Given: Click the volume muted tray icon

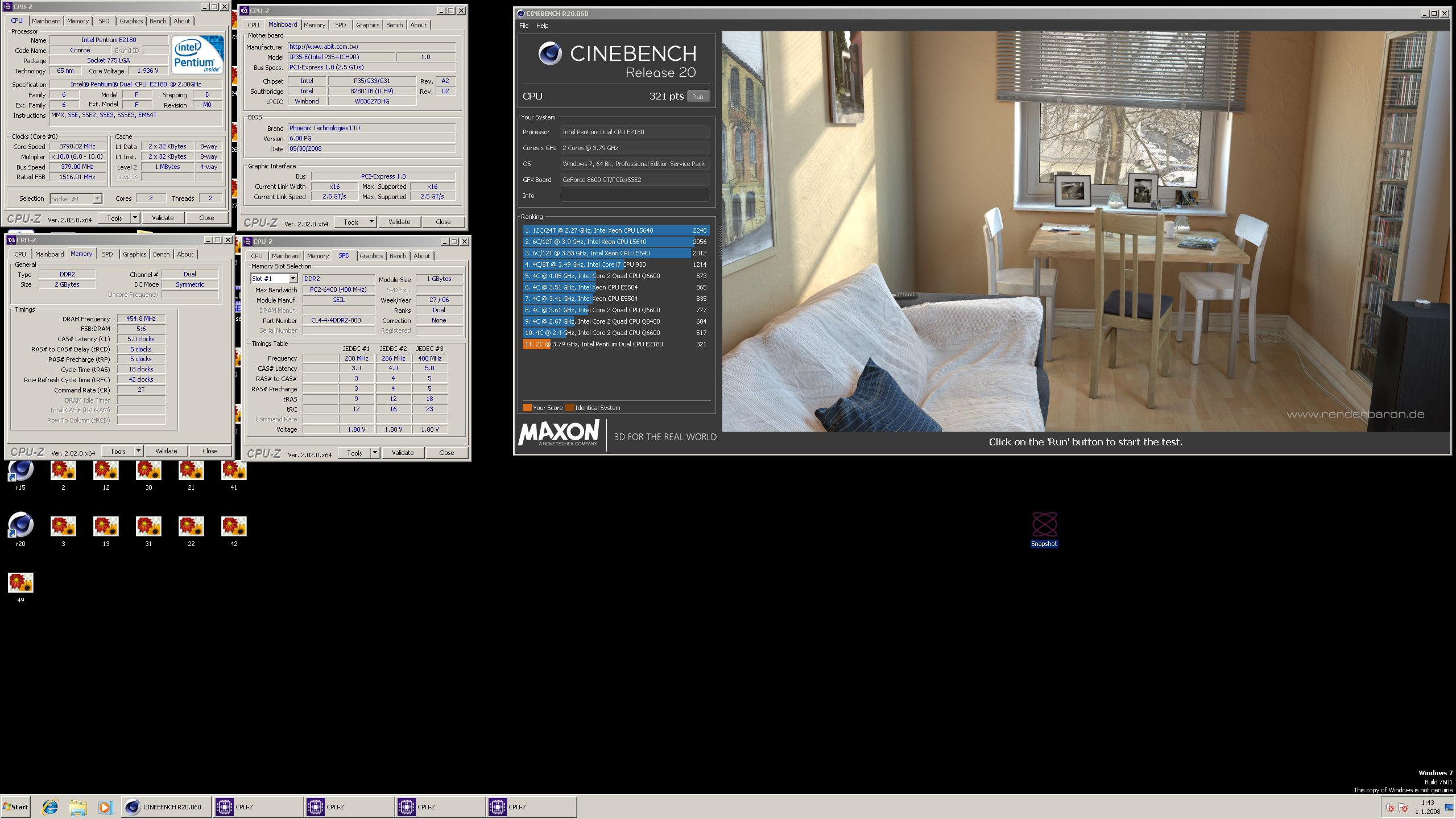Looking at the screenshot, I should [x=1389, y=807].
